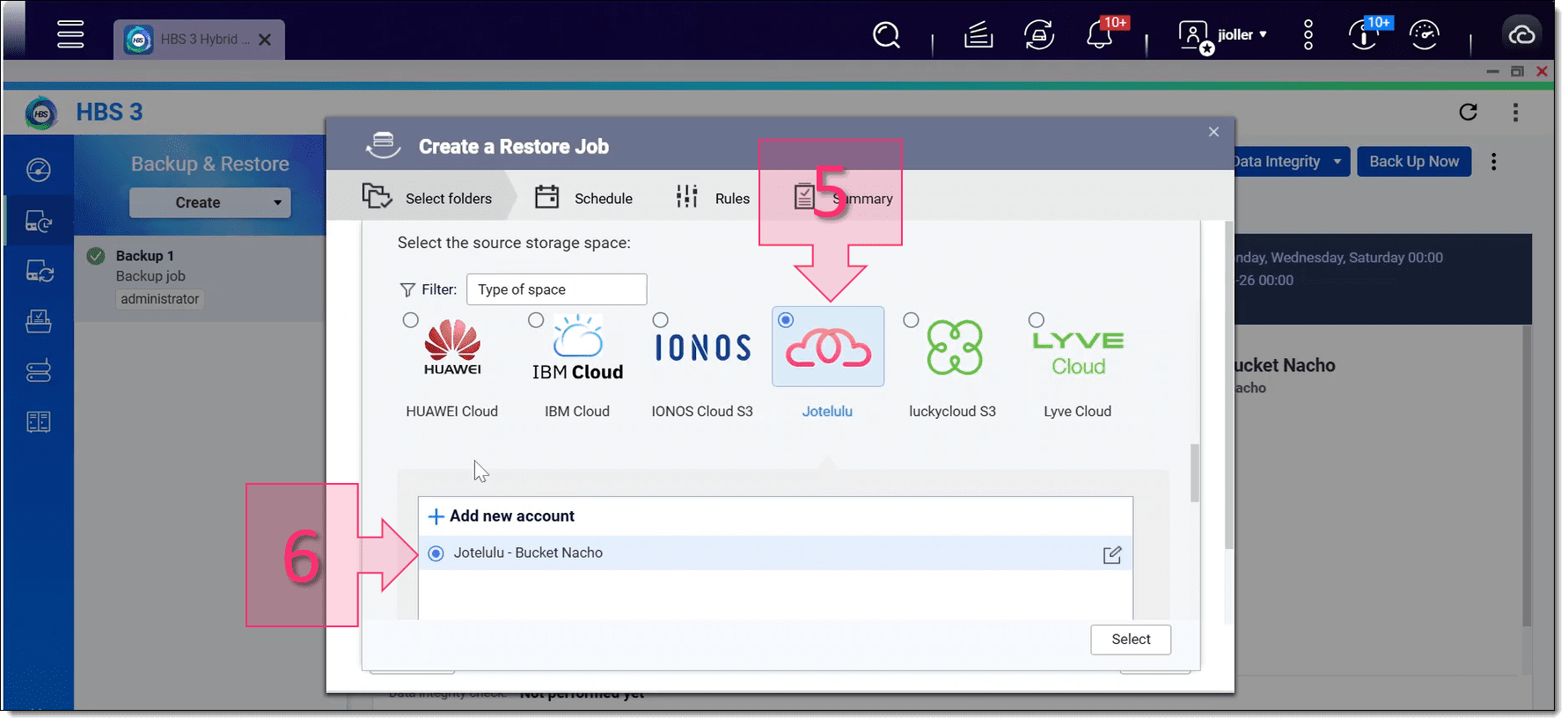The height and width of the screenshot is (724, 1568).
Task: Edit the Jotelulu - Bucket Nacho account
Action: [1112, 555]
